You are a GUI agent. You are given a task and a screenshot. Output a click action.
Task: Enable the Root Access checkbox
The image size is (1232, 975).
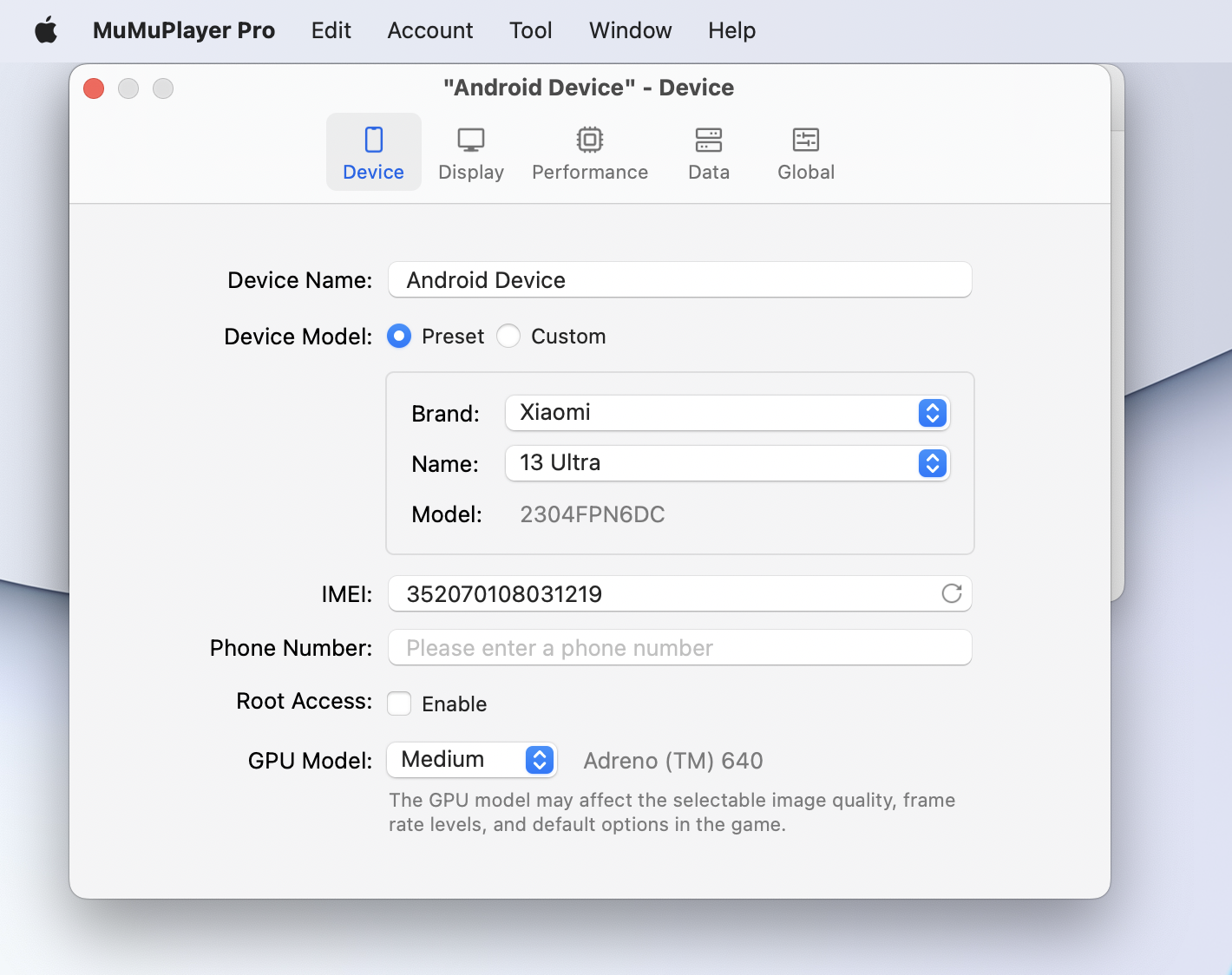tap(399, 703)
